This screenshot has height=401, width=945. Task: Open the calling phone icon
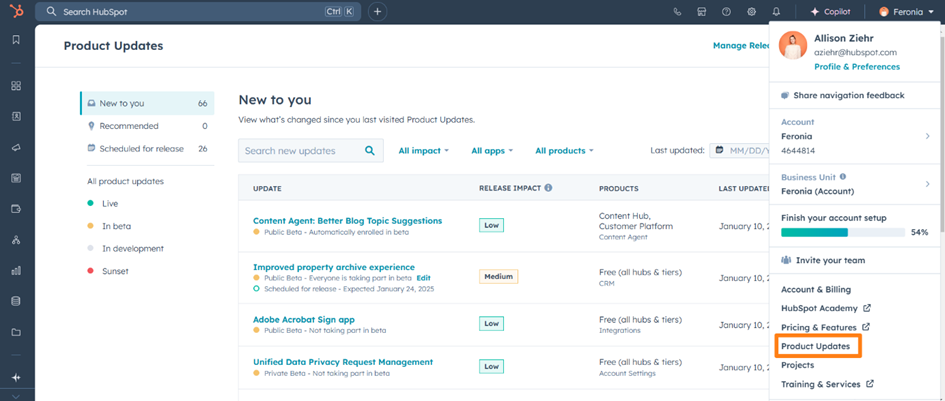(x=677, y=11)
